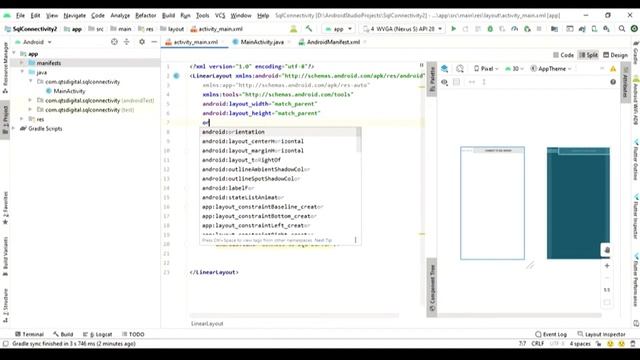This screenshot has width=640, height=360.
Task: Expand the res folder node
Action: [x=22, y=119]
